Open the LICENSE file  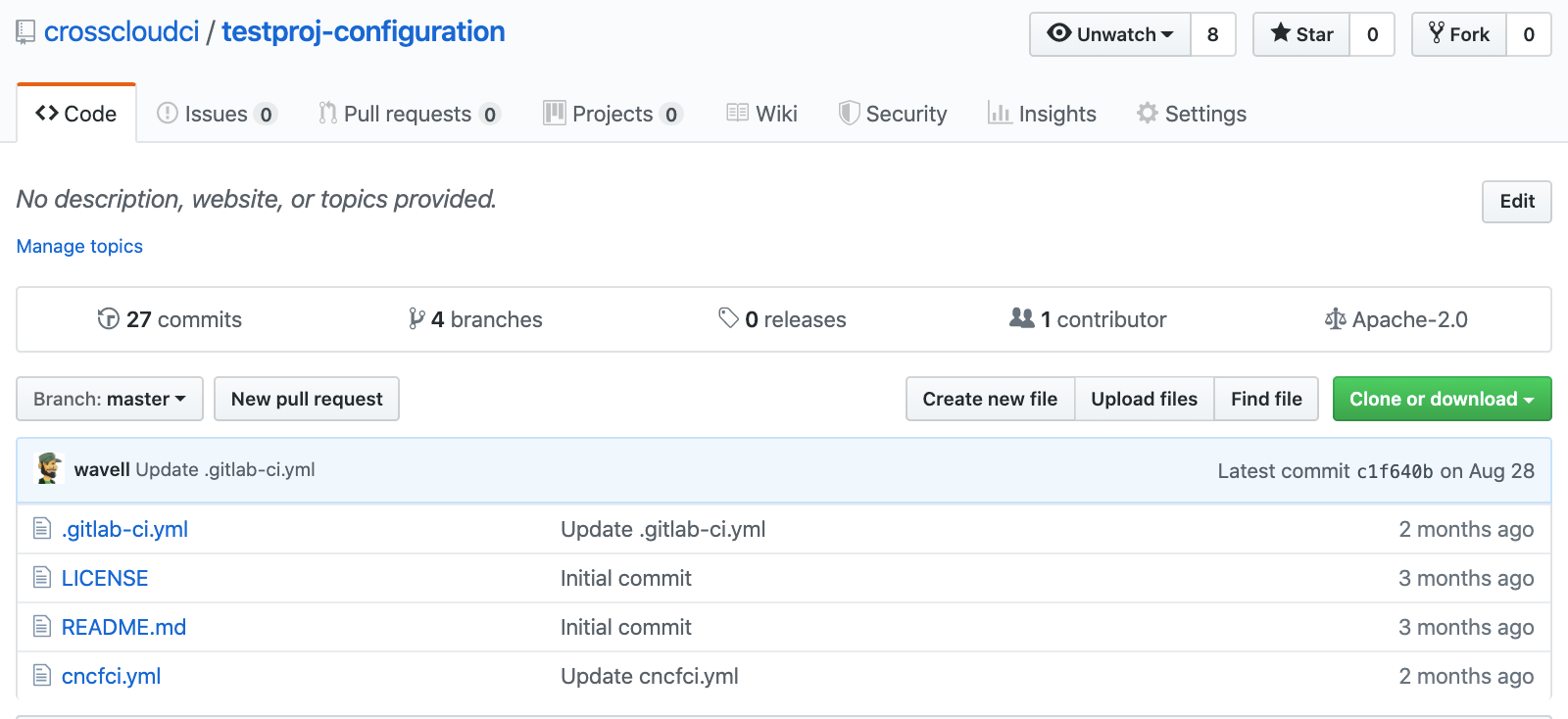tap(105, 578)
